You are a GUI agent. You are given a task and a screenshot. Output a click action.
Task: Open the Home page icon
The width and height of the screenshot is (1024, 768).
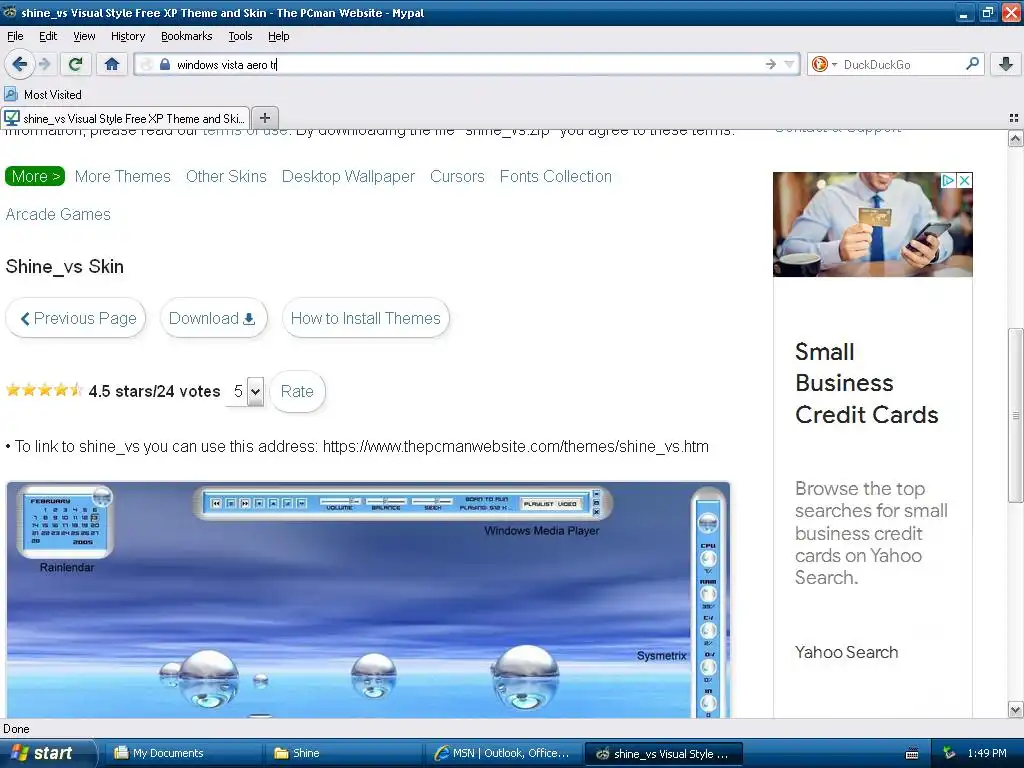(x=112, y=64)
